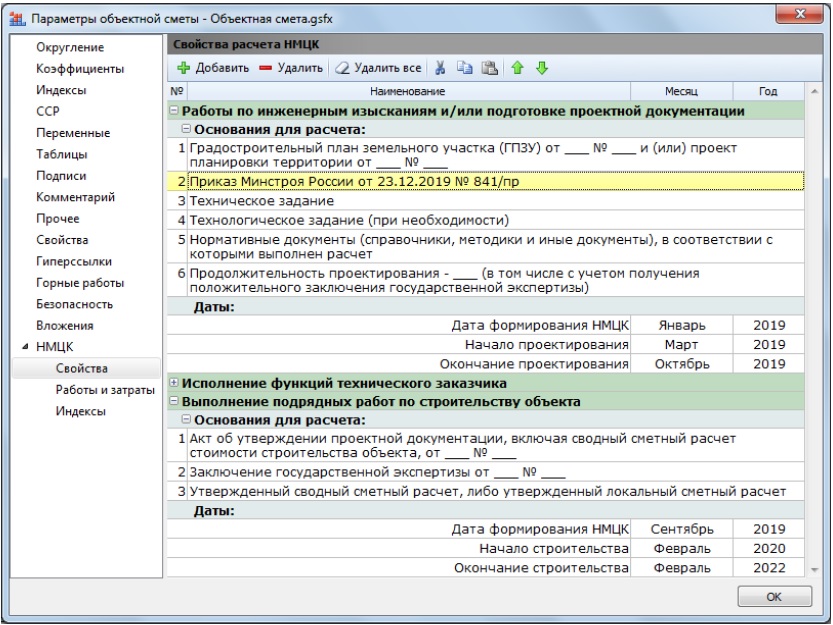The width and height of the screenshot is (833, 625).
Task: Click the Октябрь cell for Окончание проектирования
Action: pos(682,364)
